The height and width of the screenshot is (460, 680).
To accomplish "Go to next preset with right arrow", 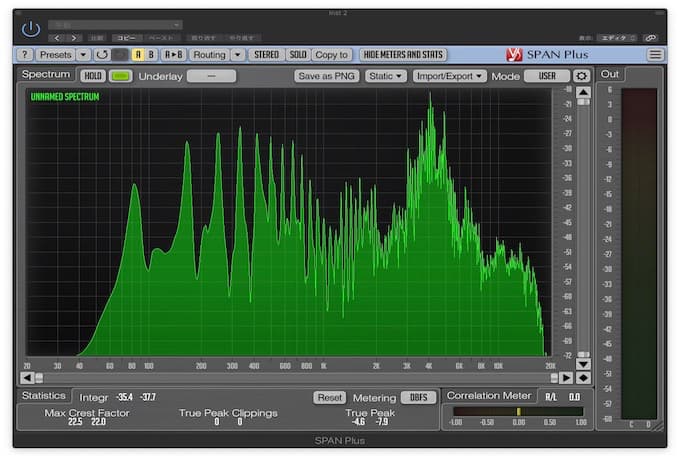I will pyautogui.click(x=74, y=38).
